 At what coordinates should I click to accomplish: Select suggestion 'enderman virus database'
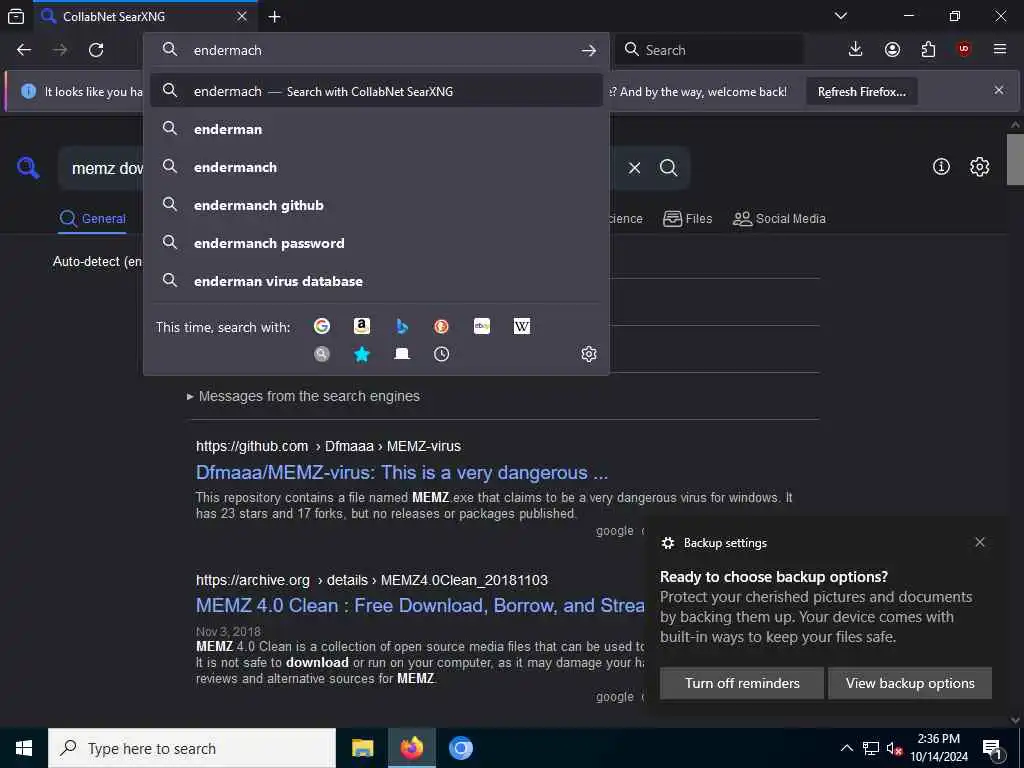pos(376,281)
